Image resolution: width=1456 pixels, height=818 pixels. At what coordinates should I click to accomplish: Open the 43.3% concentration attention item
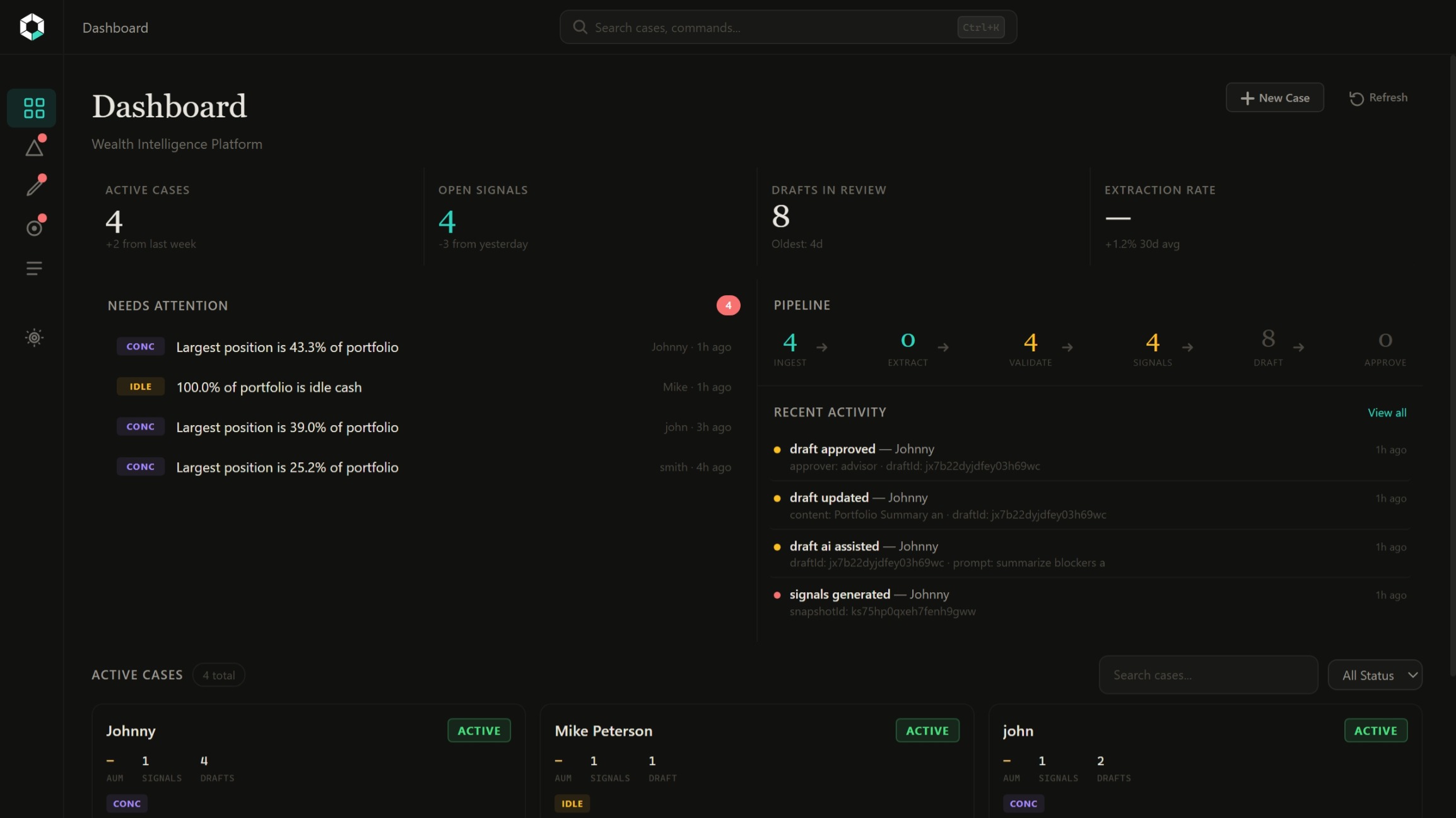(x=287, y=347)
